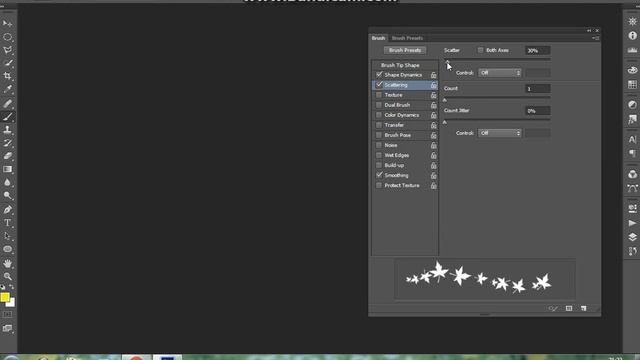640x360 pixels.
Task: Open the Layers panel icon
Action: coord(632,237)
